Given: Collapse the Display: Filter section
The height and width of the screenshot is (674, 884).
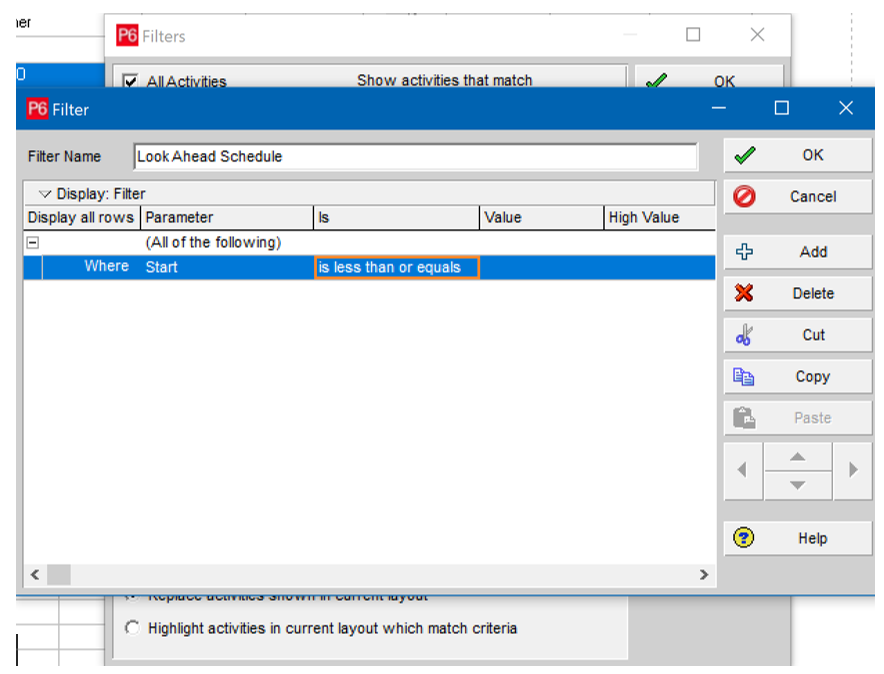Looking at the screenshot, I should pos(44,194).
